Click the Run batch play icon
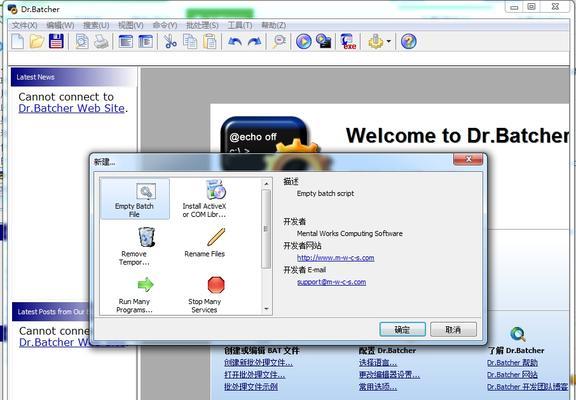This screenshot has height=400, width=576. coord(304,41)
